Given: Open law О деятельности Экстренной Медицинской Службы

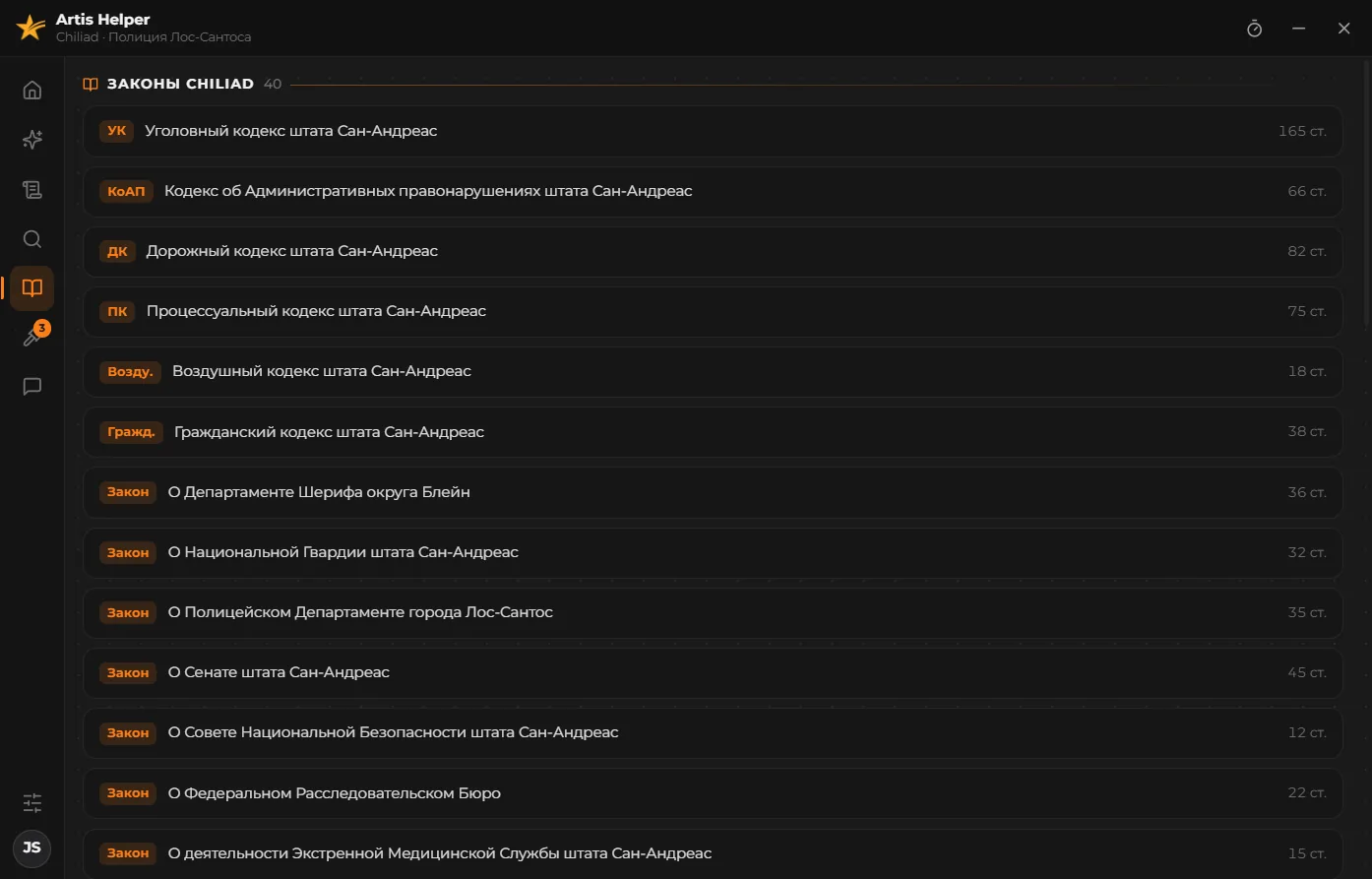Looking at the screenshot, I should 713,853.
